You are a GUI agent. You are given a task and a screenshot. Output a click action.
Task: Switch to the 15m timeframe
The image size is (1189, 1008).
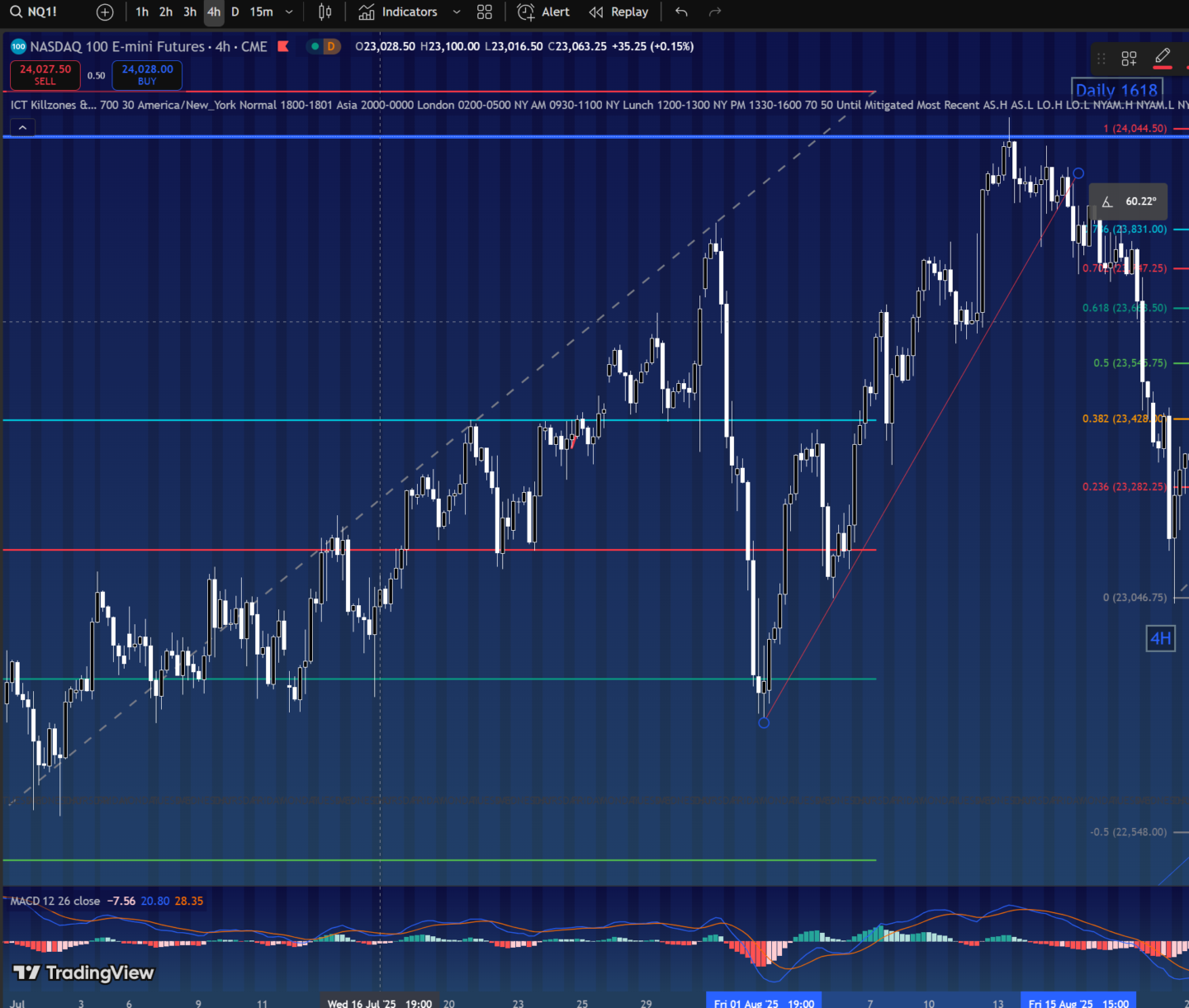coord(262,12)
